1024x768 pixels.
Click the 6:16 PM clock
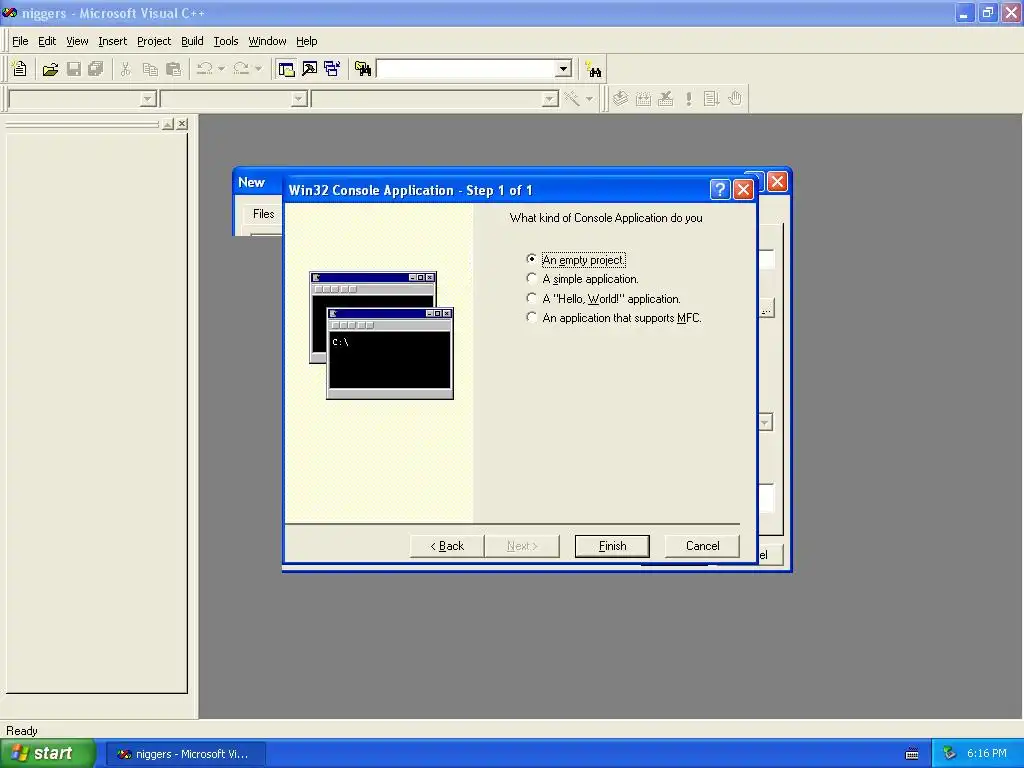(x=987, y=754)
